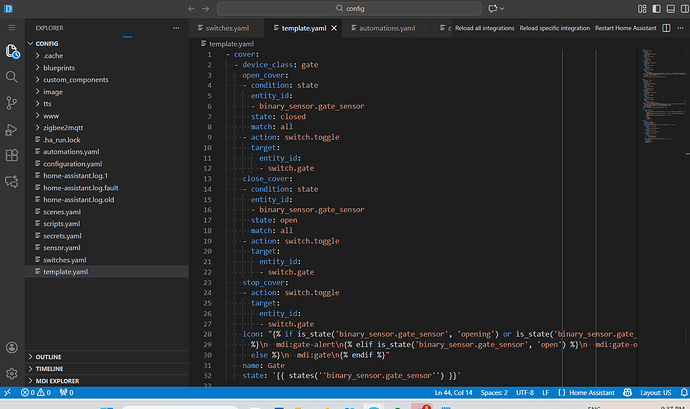Open the chat icon beside search box
The image size is (690, 409).
(x=495, y=8)
